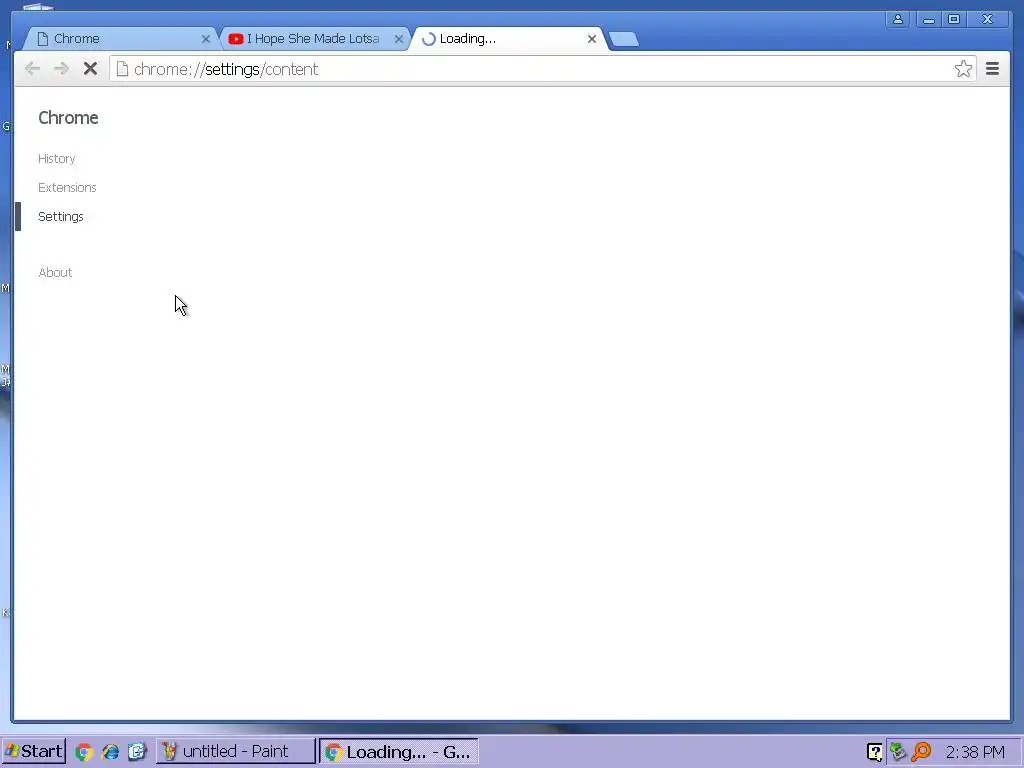Open History in the sidebar
This screenshot has width=1024, height=768.
[x=57, y=159]
